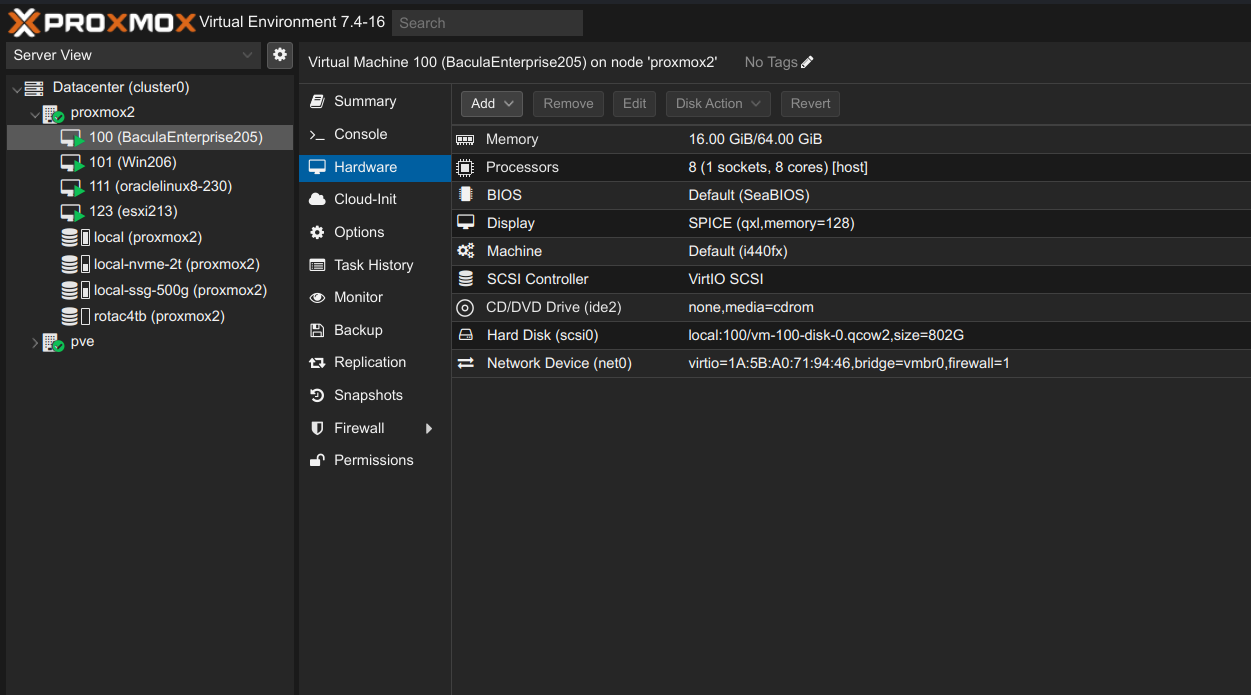
Task: Open the Disk Action dropdown
Action: coord(718,104)
